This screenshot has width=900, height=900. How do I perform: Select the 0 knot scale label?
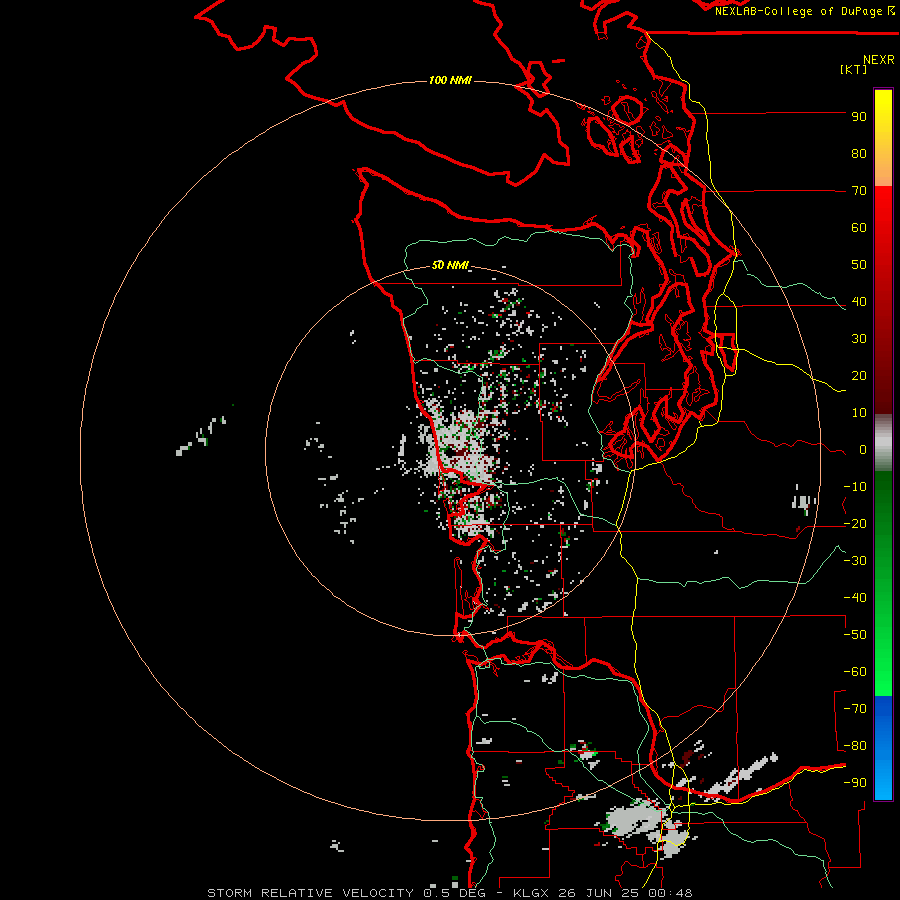tap(863, 450)
